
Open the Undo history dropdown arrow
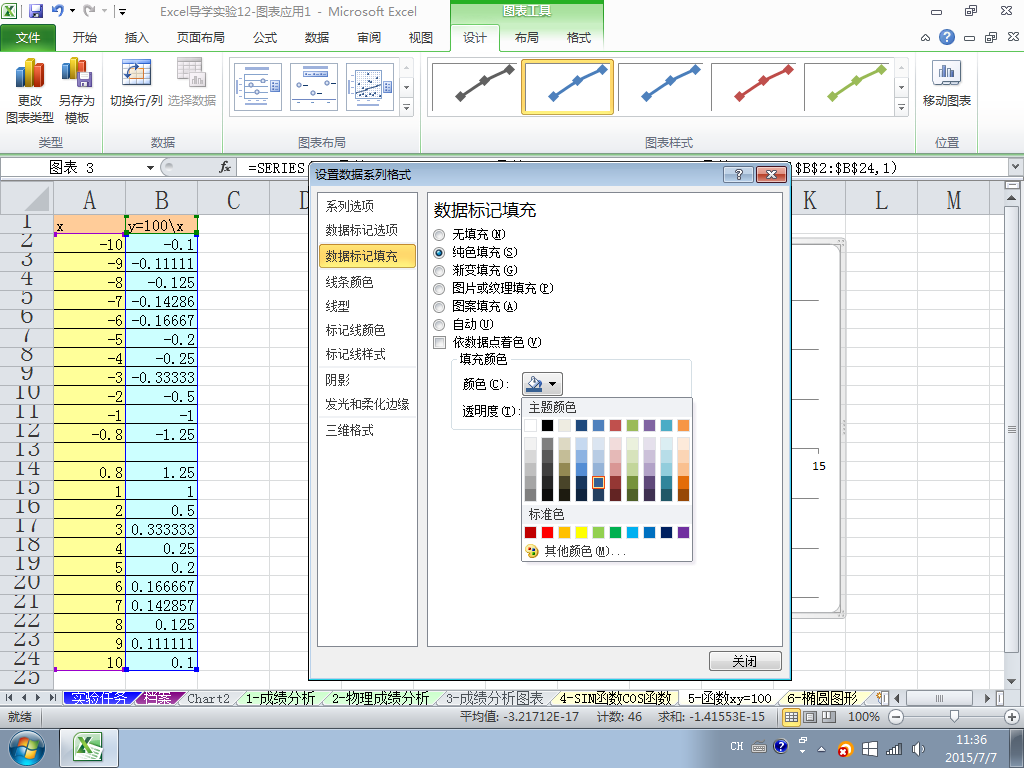click(x=72, y=11)
